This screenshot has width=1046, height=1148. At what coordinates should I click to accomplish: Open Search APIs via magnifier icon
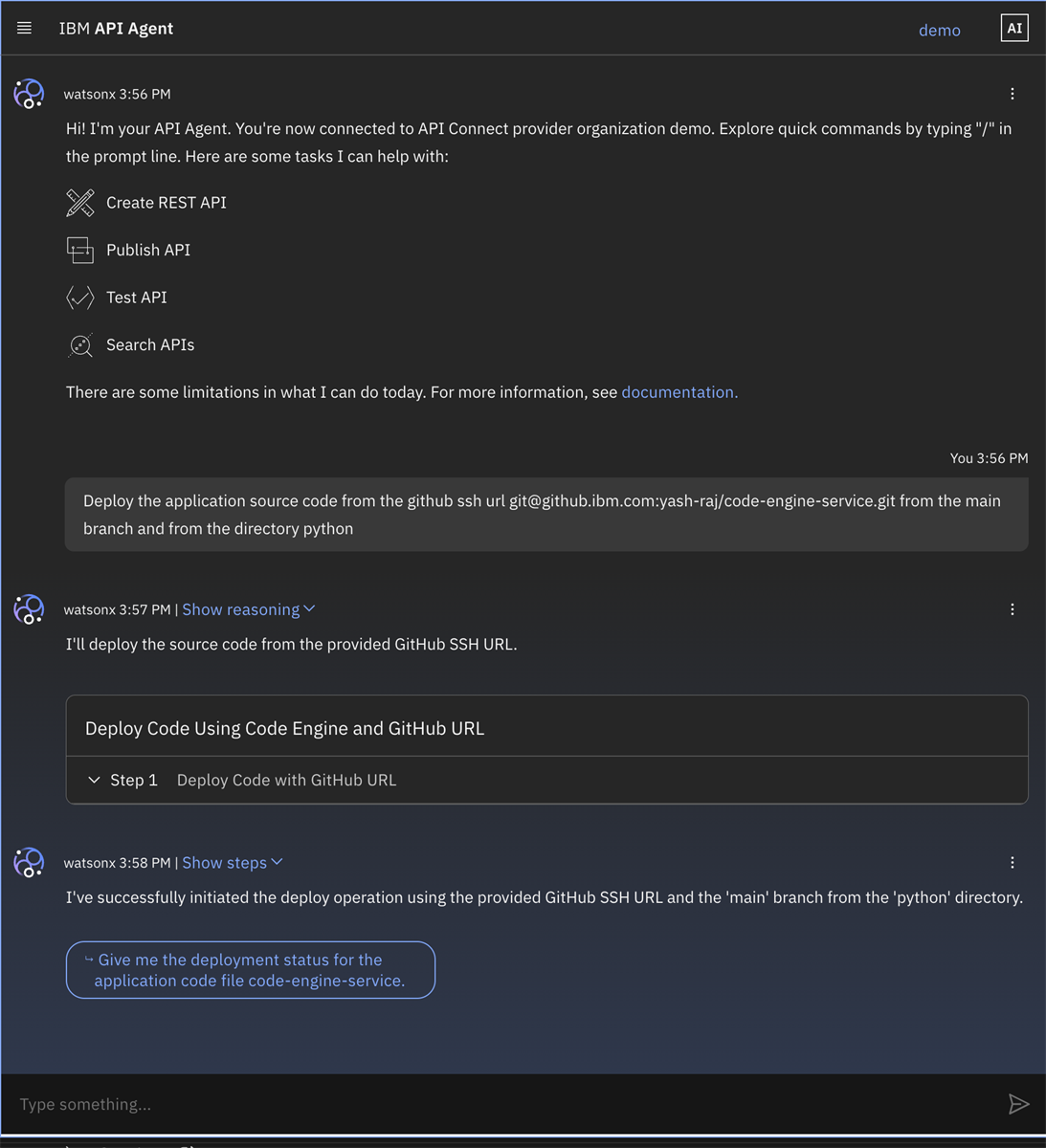80,344
